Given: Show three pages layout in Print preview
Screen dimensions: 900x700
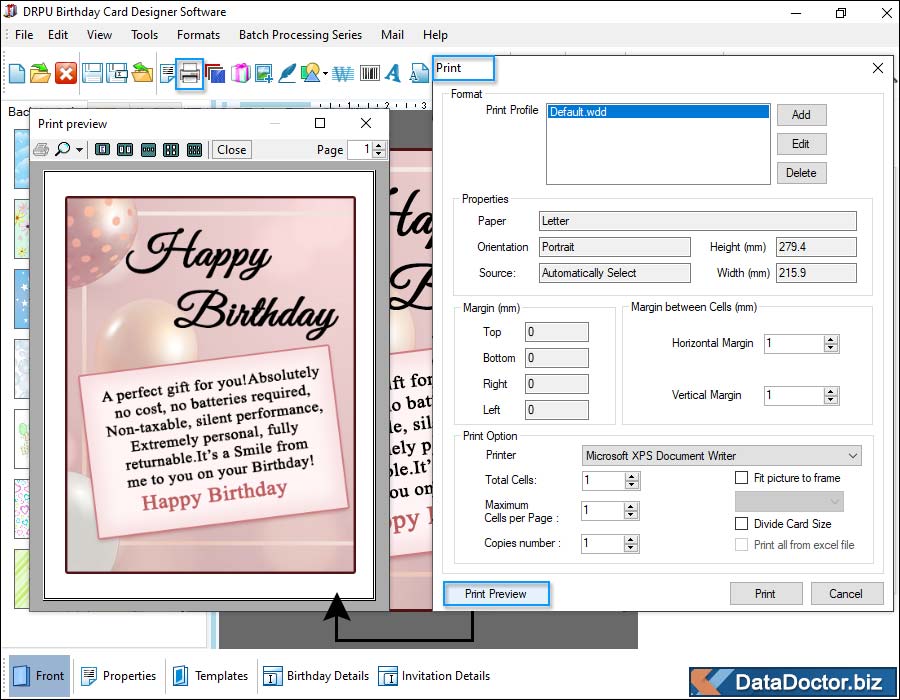Looking at the screenshot, I should [x=149, y=150].
